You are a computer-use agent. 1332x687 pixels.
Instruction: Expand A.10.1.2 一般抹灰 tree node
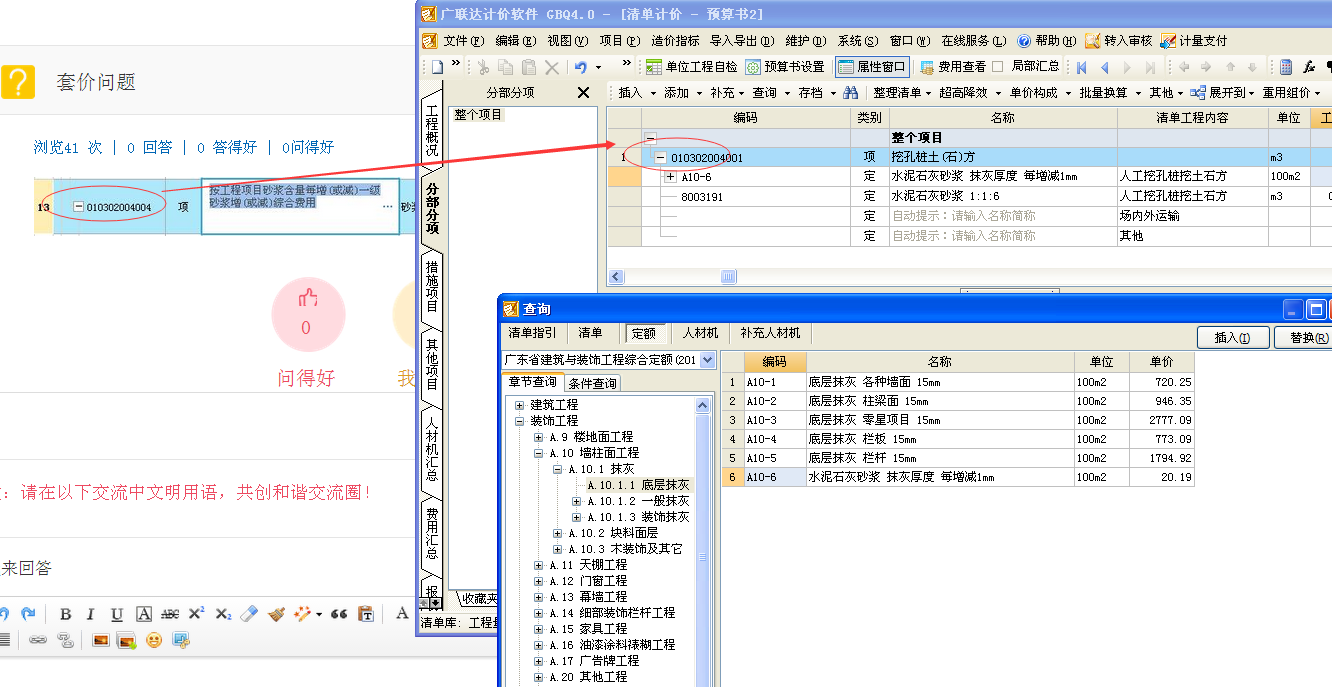pos(577,501)
